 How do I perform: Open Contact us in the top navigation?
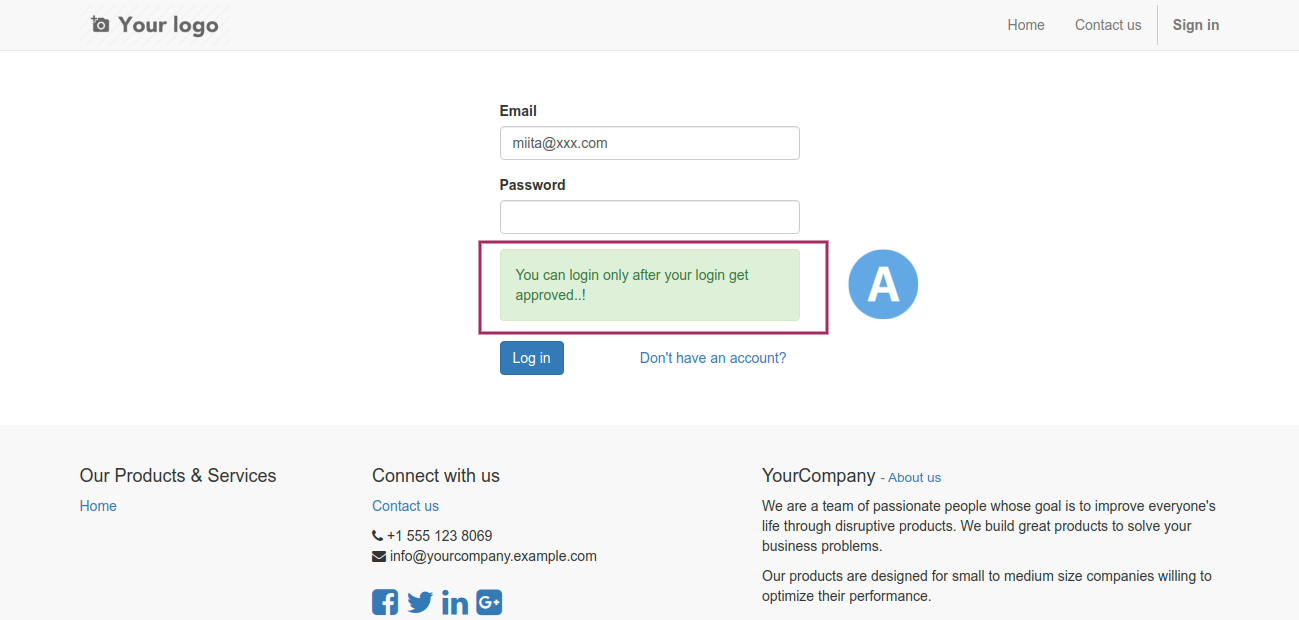tap(1108, 25)
